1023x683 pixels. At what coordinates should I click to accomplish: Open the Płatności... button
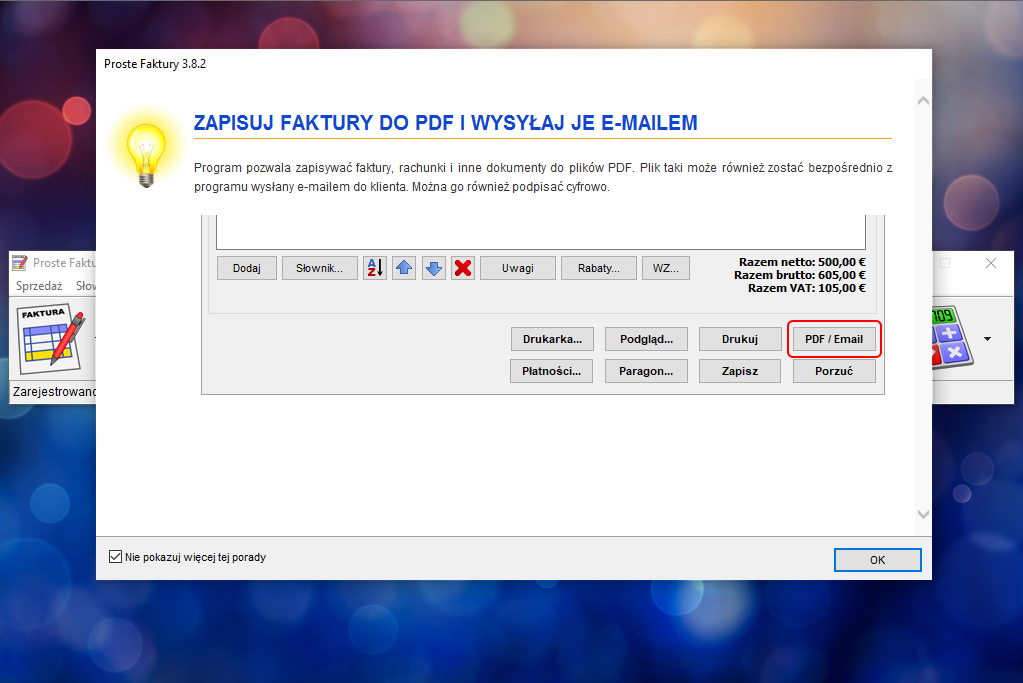pyautogui.click(x=551, y=371)
